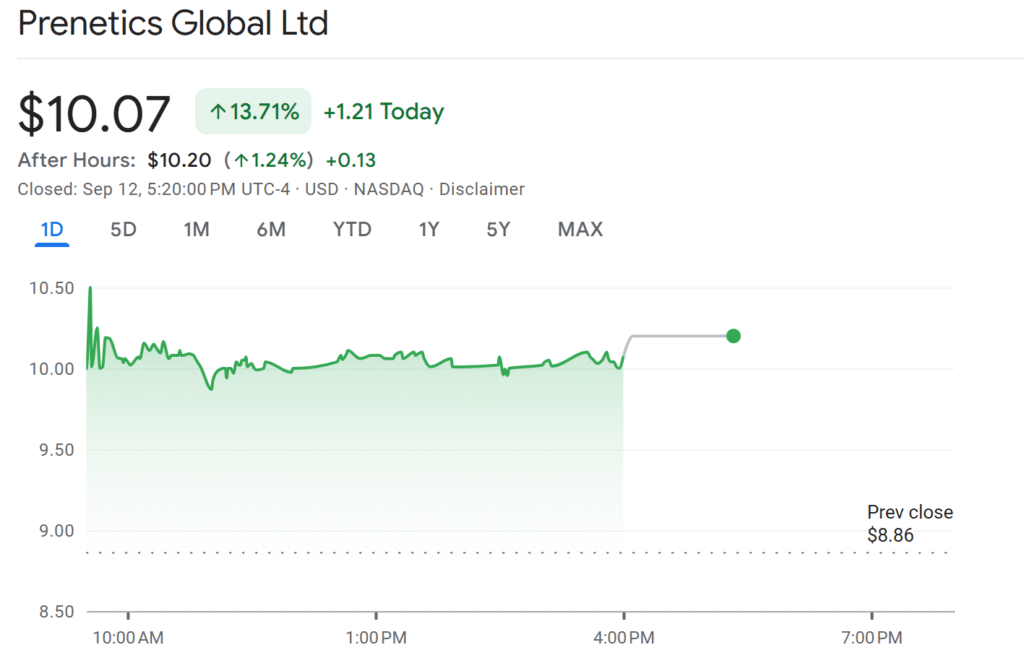Show the 5Y price chart

click(498, 230)
